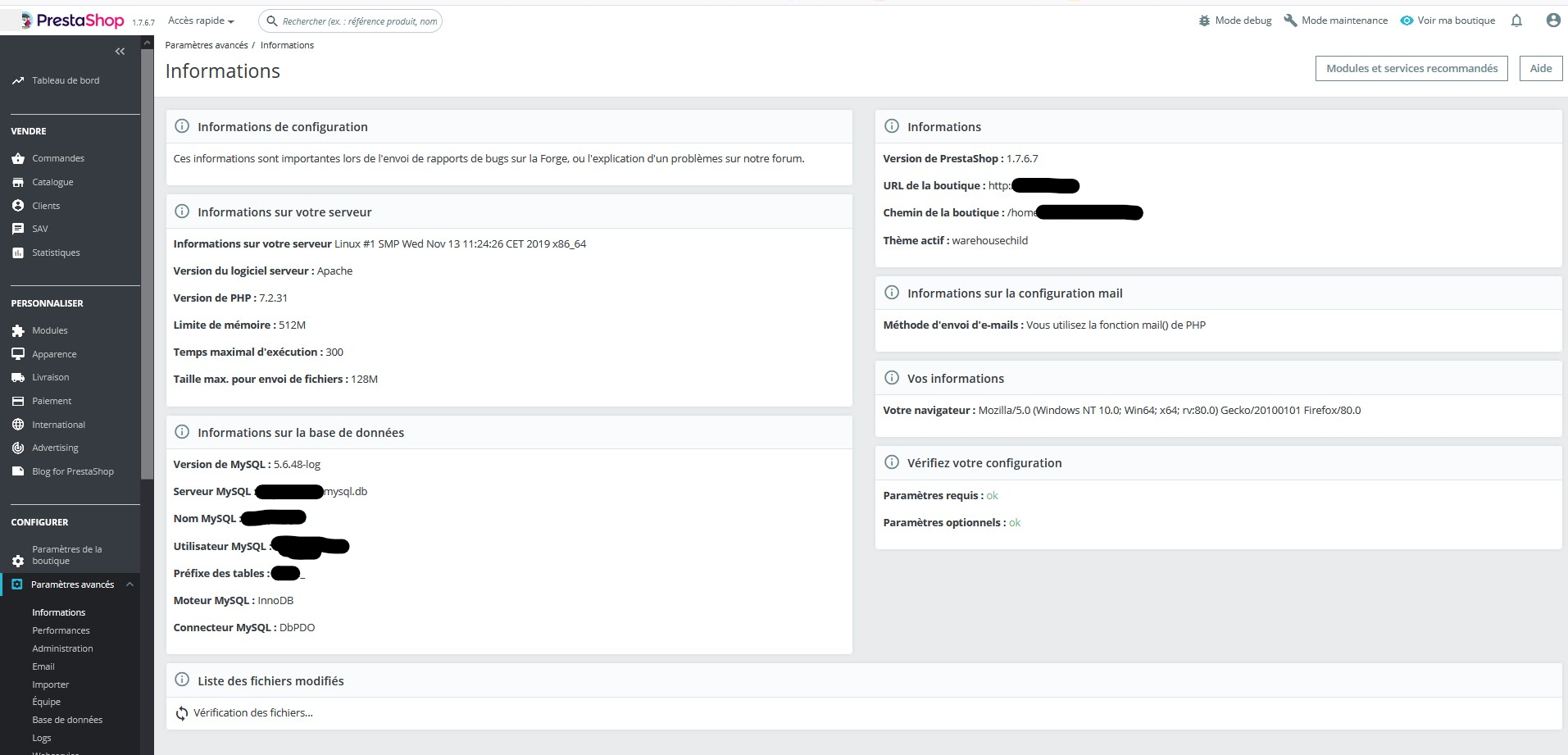This screenshot has width=1568, height=755.
Task: Click the Apparence monitor icon
Action: pos(18,354)
